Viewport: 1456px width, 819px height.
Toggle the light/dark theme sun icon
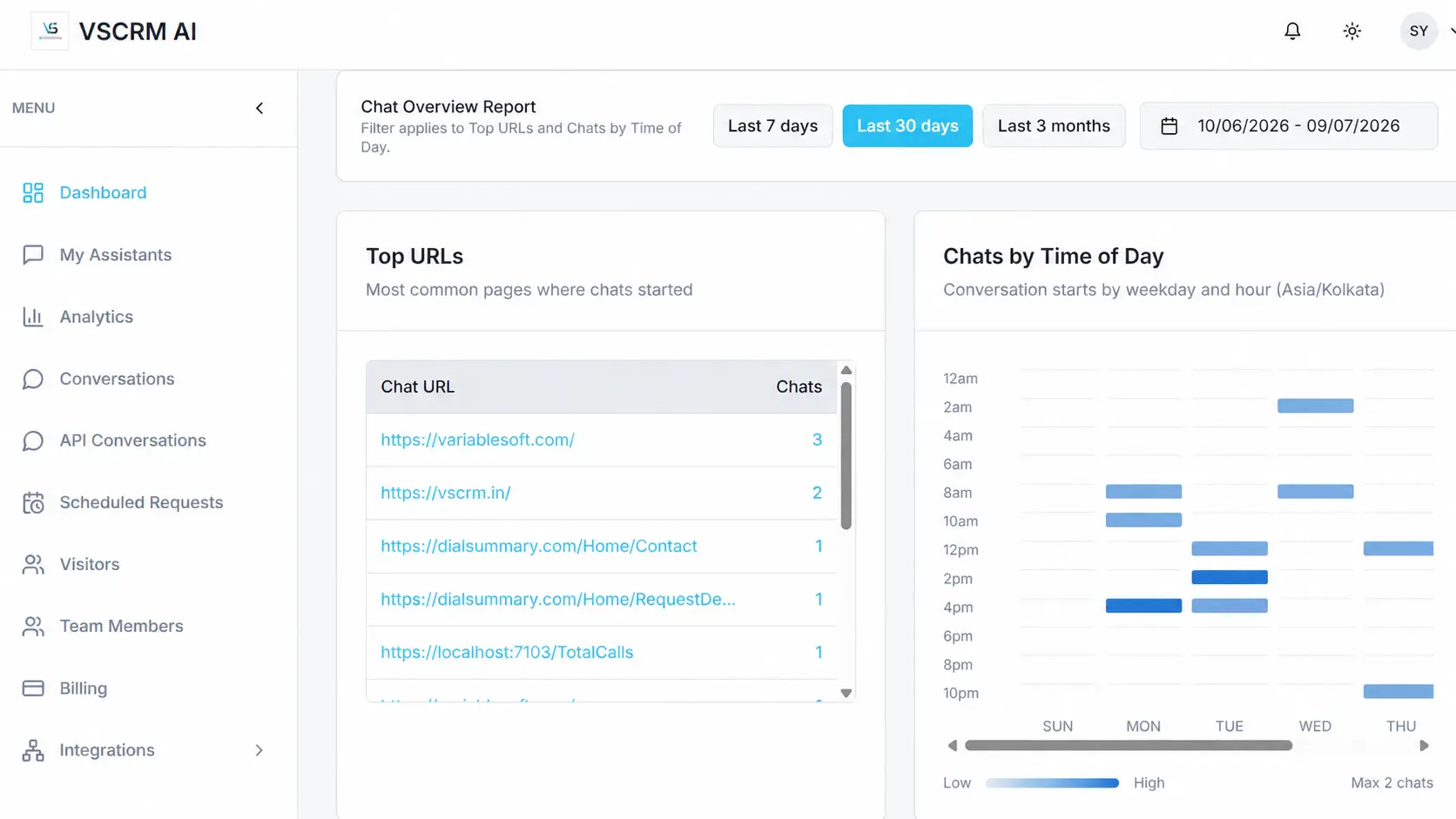pyautogui.click(x=1352, y=31)
